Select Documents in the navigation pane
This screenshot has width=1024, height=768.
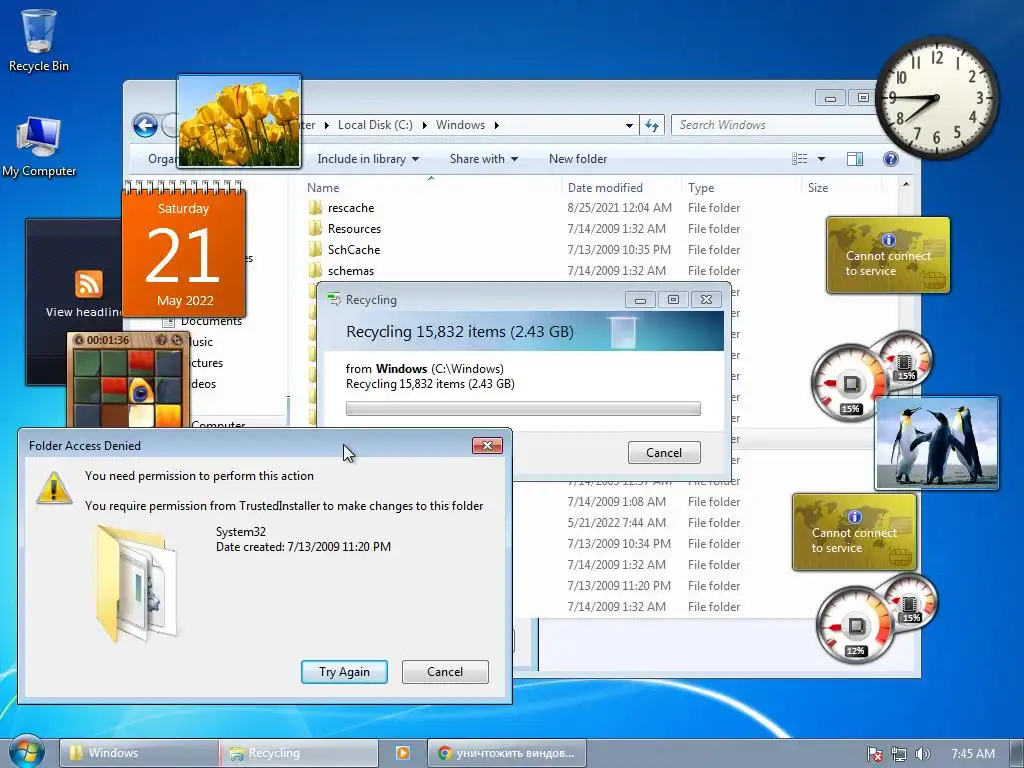click(x=211, y=321)
